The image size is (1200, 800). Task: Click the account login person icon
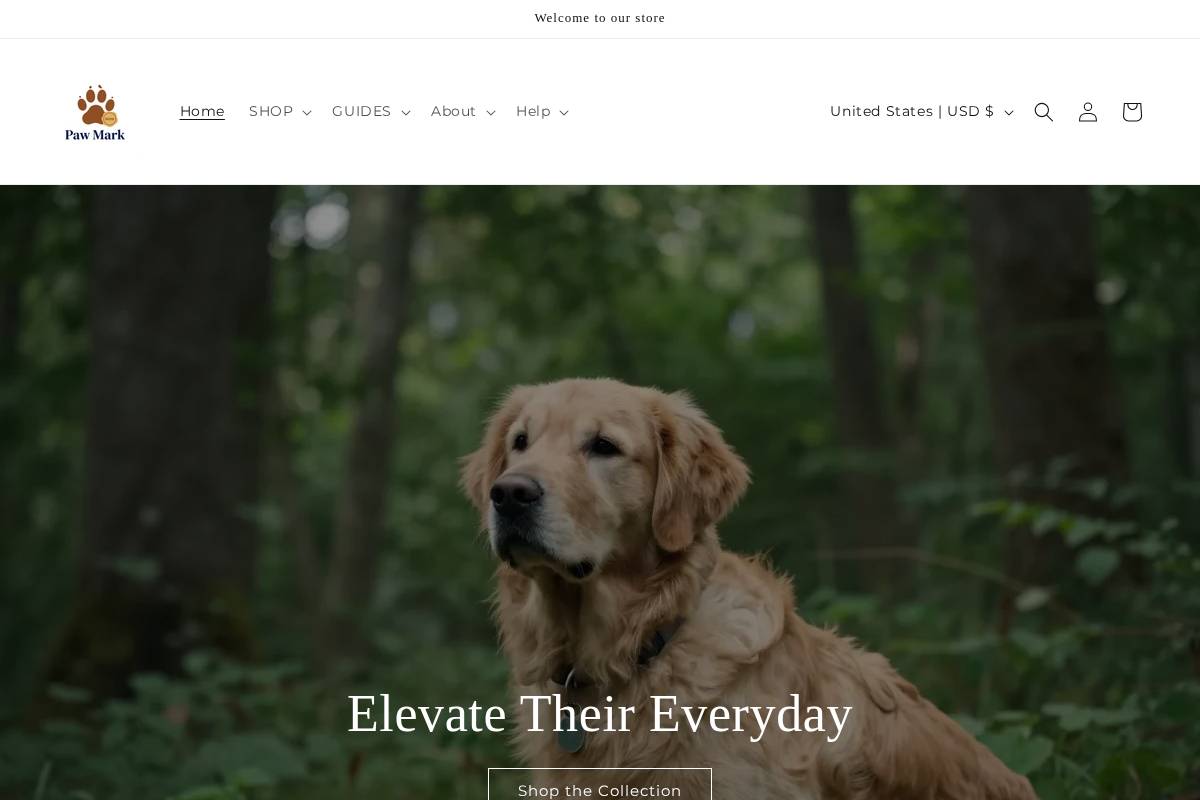pyautogui.click(x=1087, y=112)
